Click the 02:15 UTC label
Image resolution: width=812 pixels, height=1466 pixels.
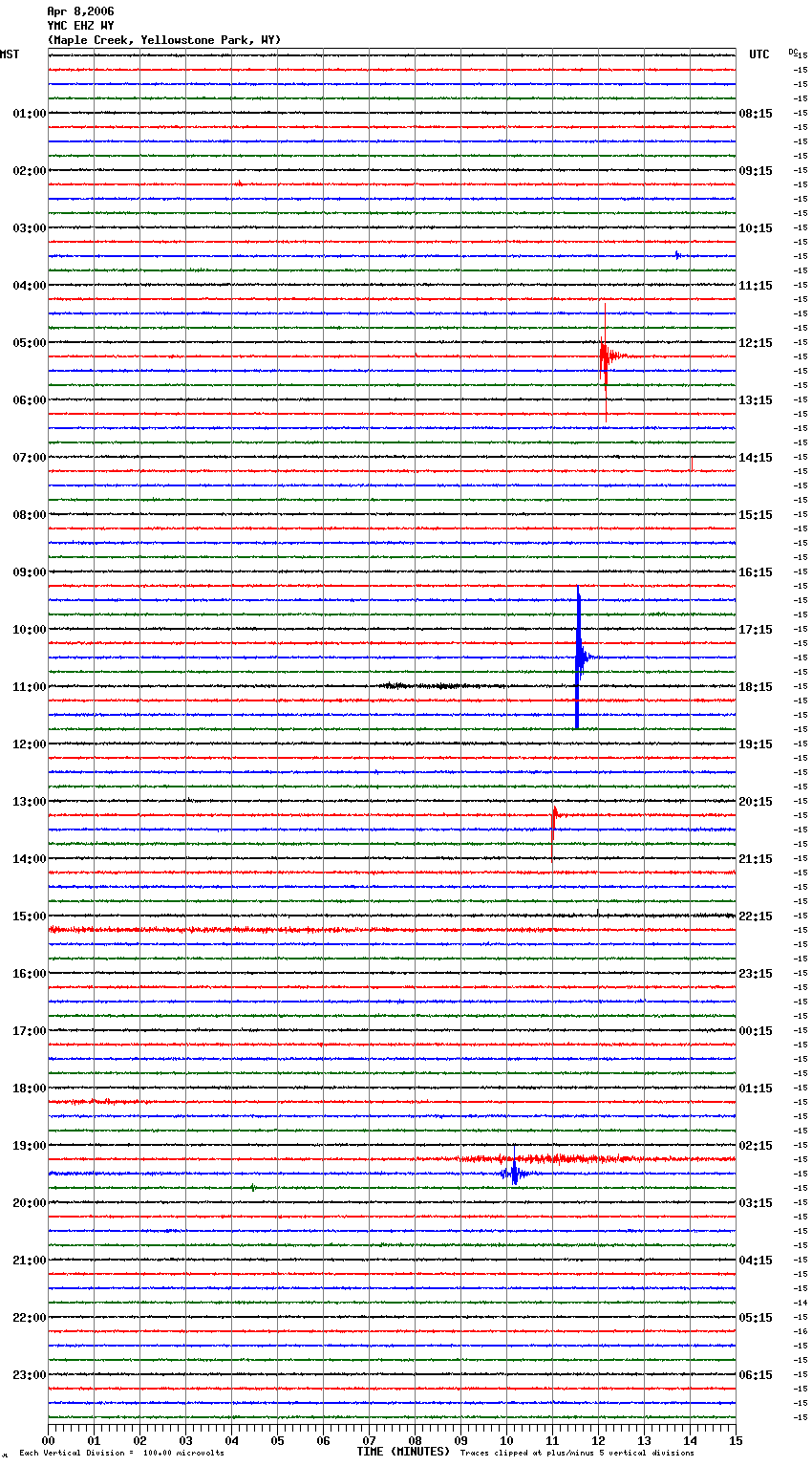click(x=756, y=1145)
